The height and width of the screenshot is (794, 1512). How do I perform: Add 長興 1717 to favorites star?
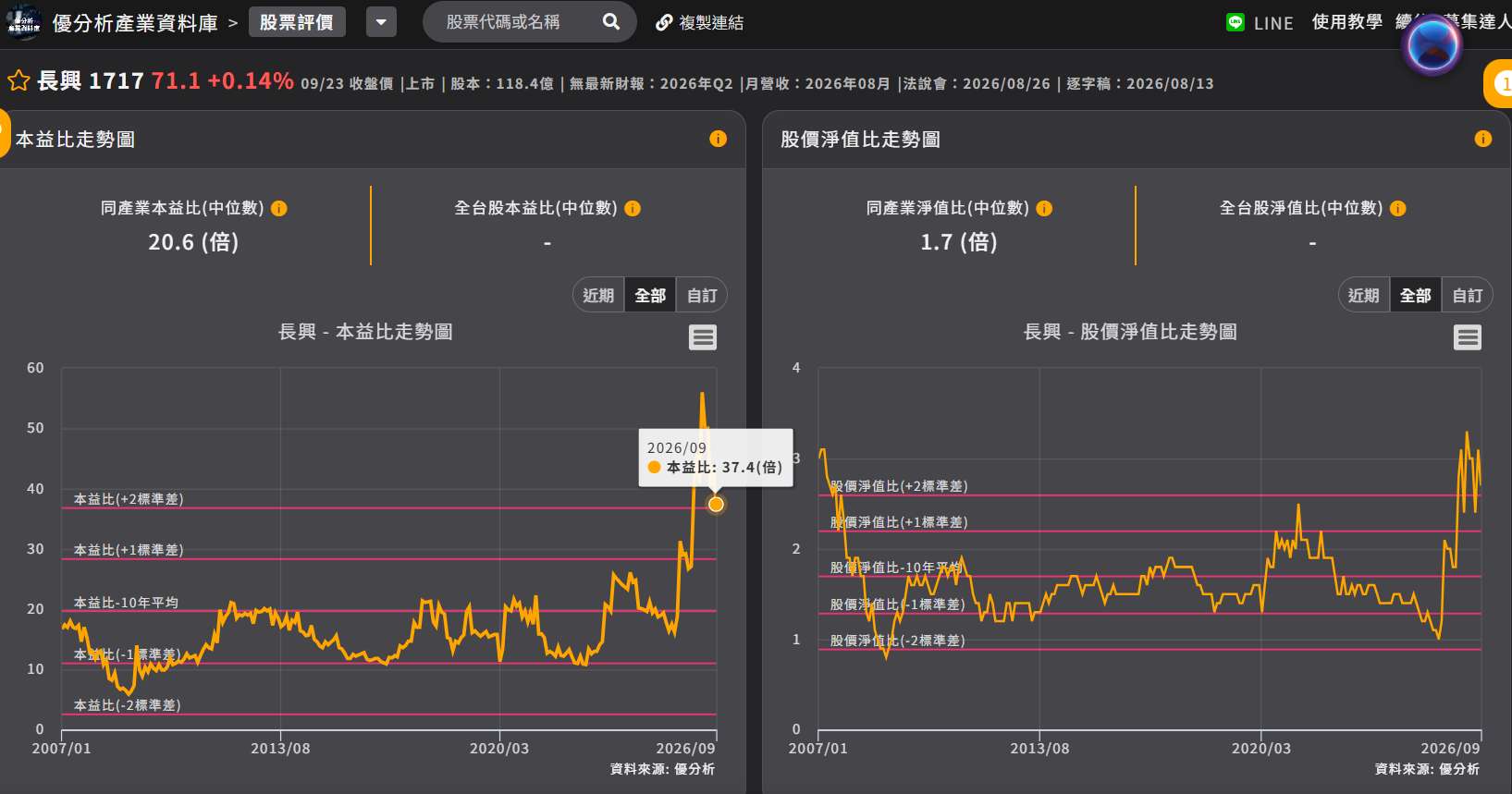click(18, 81)
